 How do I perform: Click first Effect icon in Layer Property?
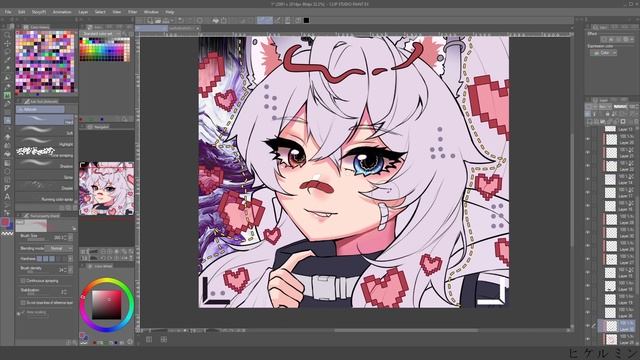click(604, 39)
